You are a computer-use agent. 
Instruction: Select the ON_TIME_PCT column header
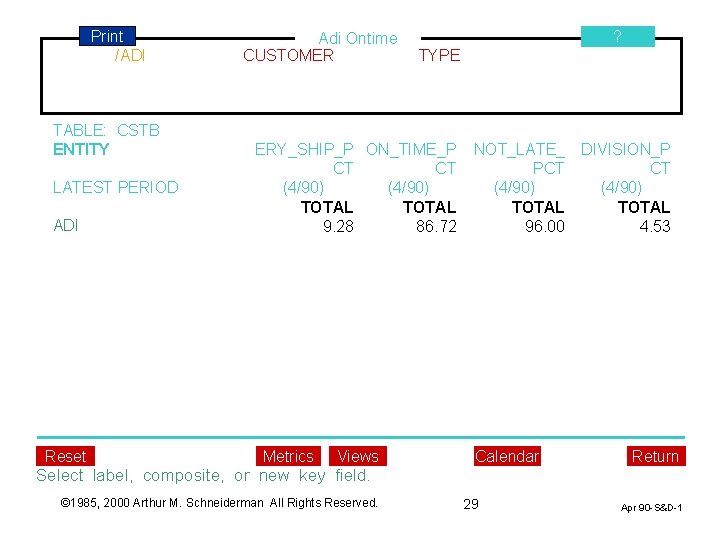click(411, 158)
